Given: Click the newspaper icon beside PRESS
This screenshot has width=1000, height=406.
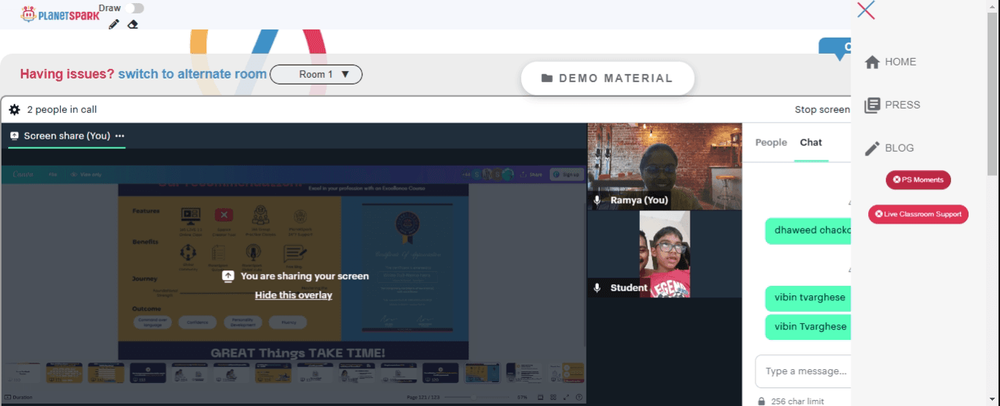Looking at the screenshot, I should pos(872,105).
